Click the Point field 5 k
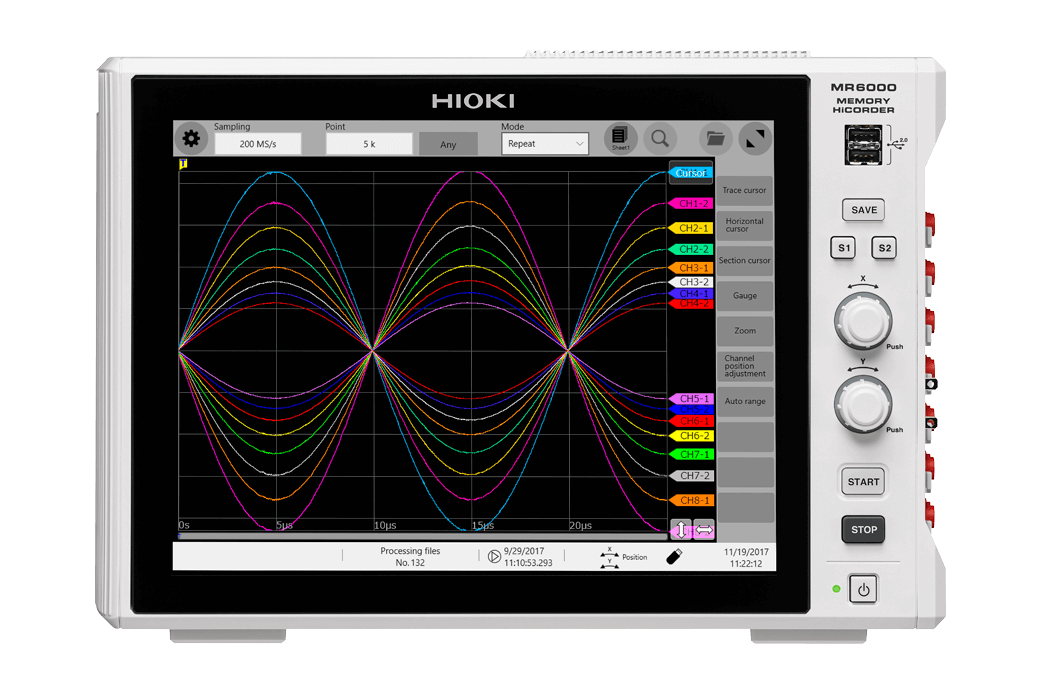This screenshot has width=1040, height=694. click(369, 143)
